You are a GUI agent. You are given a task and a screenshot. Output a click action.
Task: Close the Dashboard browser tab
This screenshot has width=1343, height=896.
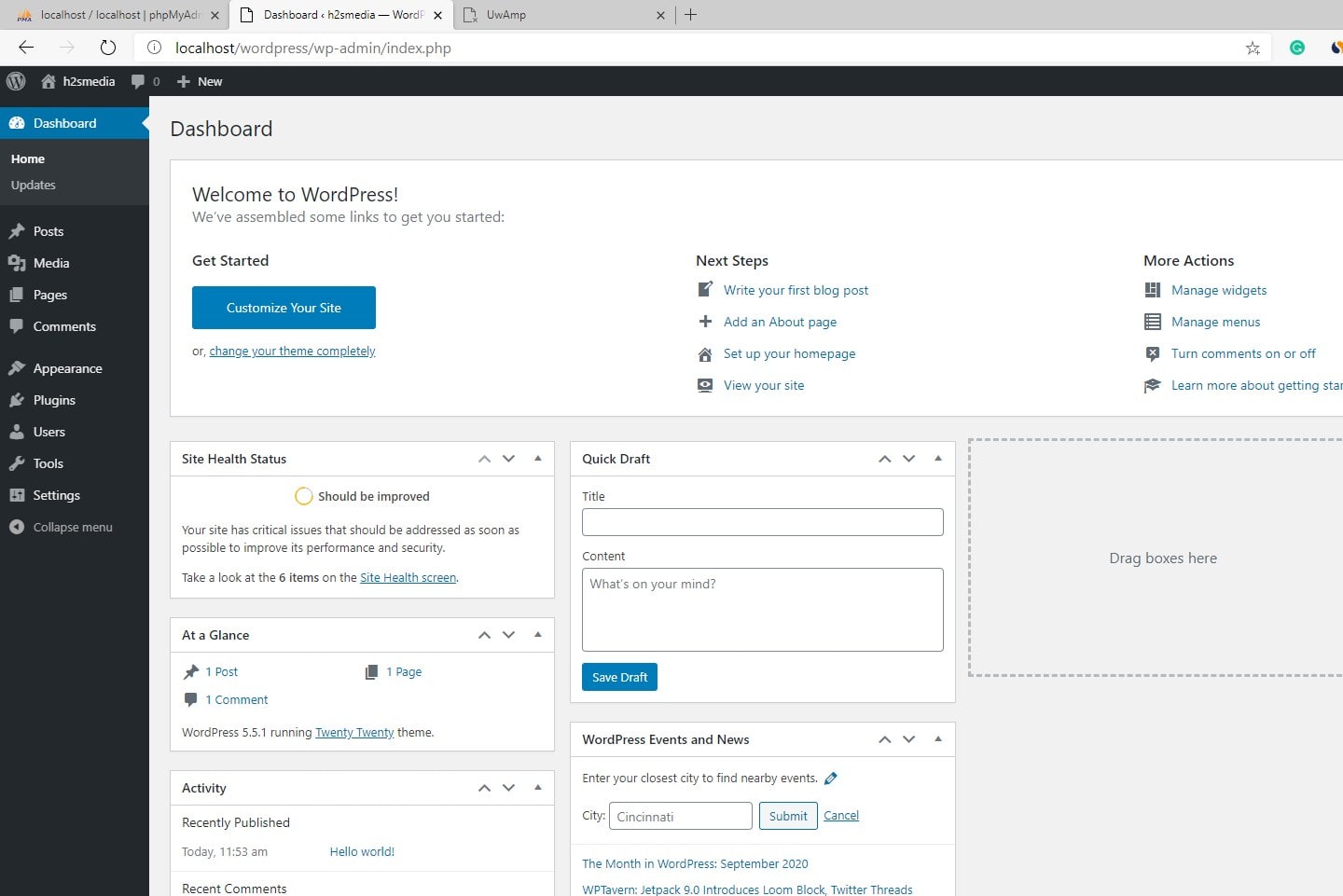pyautogui.click(x=439, y=15)
